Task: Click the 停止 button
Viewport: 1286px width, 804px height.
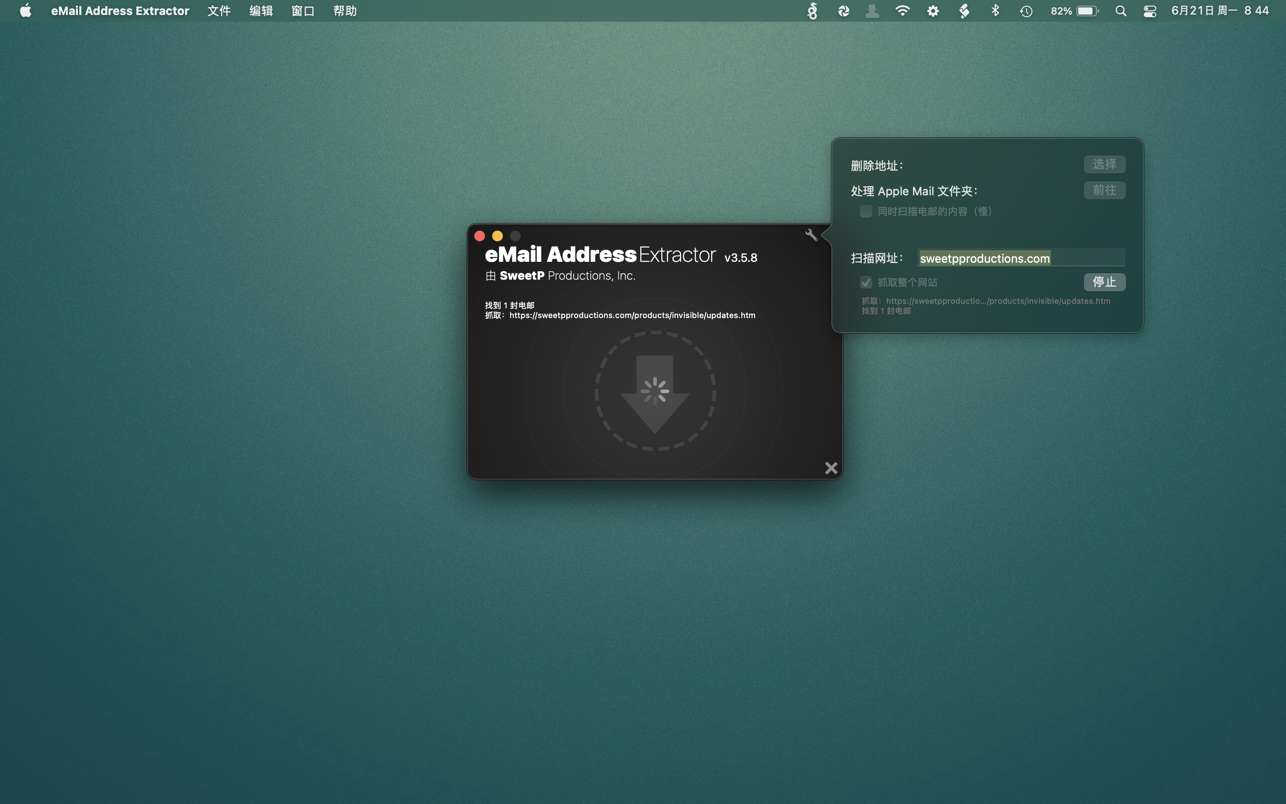Action: pyautogui.click(x=1104, y=282)
